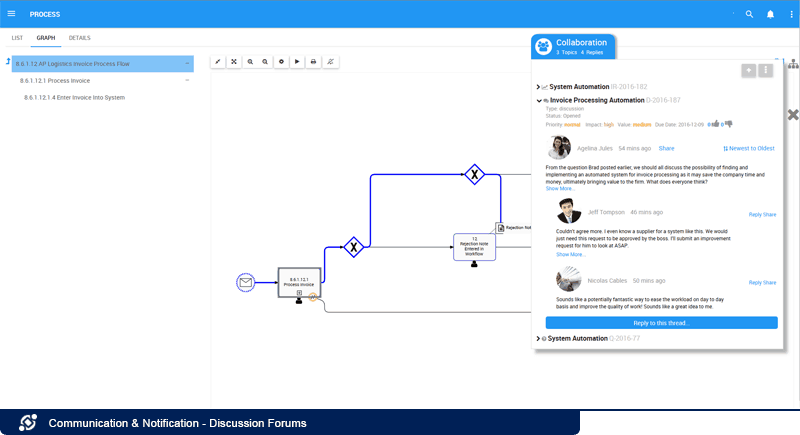Image resolution: width=800 pixels, height=435 pixels.
Task: Click the thumbs down icon on the discussion
Action: [x=728, y=125]
